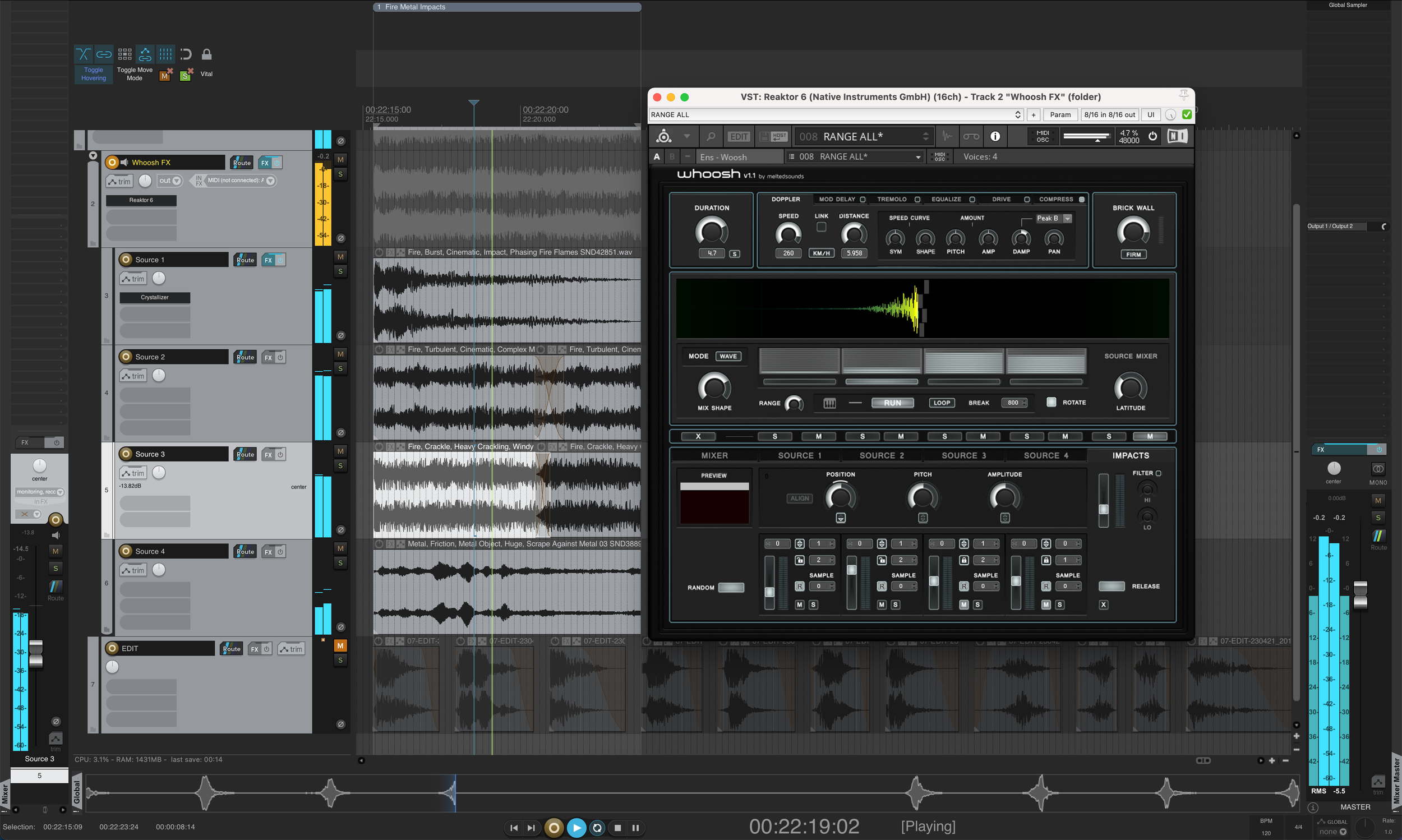Go to project start transport button
This screenshot has width=1402, height=840.
pos(513,828)
